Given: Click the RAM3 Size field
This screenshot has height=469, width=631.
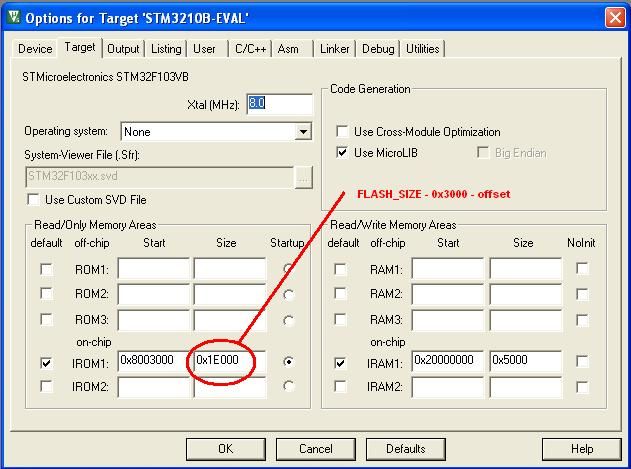Looking at the screenshot, I should tap(525, 320).
